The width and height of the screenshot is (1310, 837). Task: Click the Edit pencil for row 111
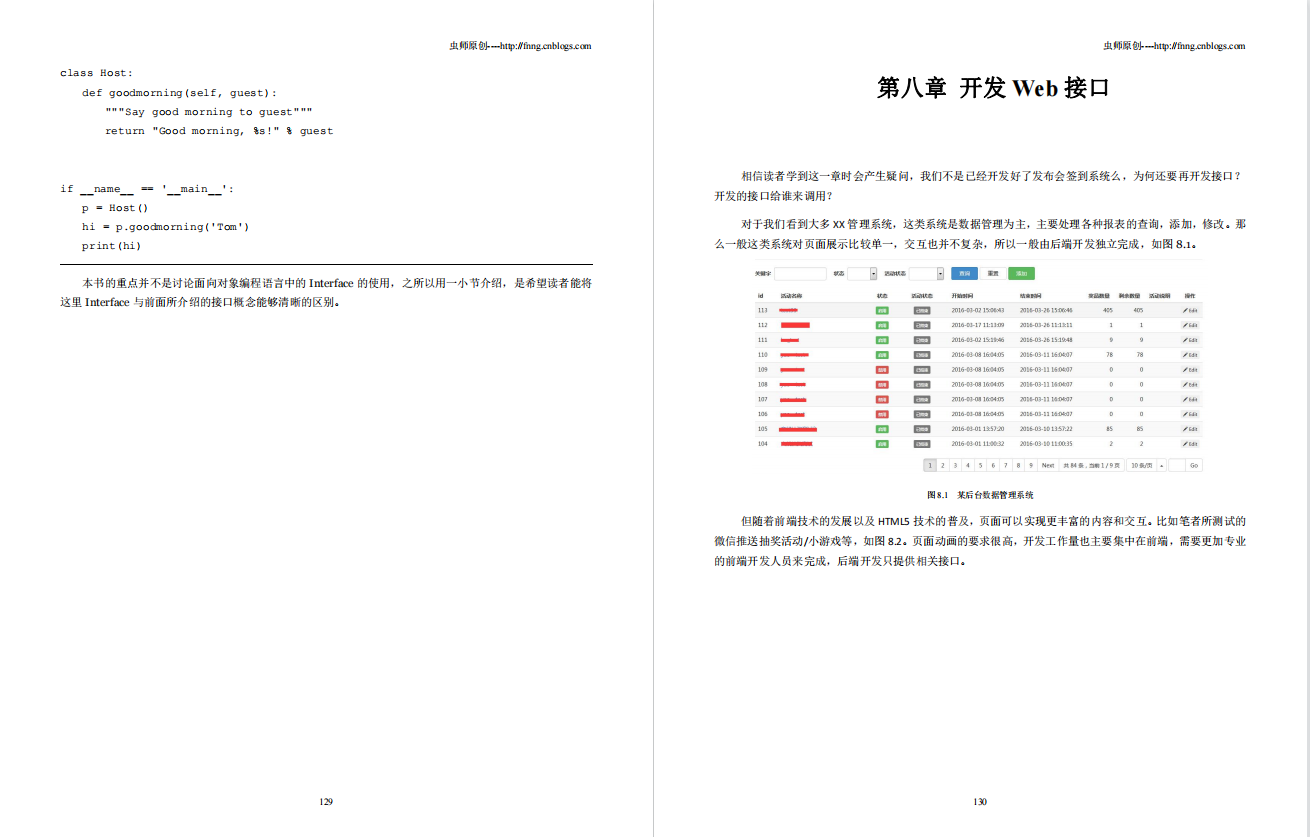tap(1190, 340)
